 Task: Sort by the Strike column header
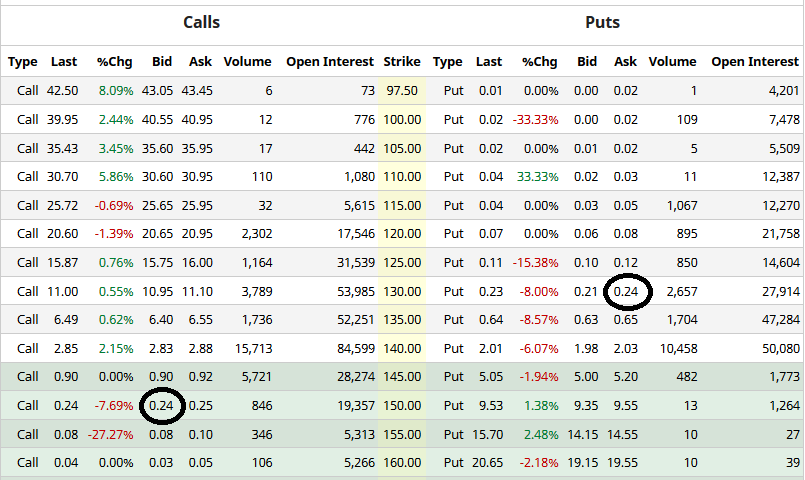click(402, 62)
